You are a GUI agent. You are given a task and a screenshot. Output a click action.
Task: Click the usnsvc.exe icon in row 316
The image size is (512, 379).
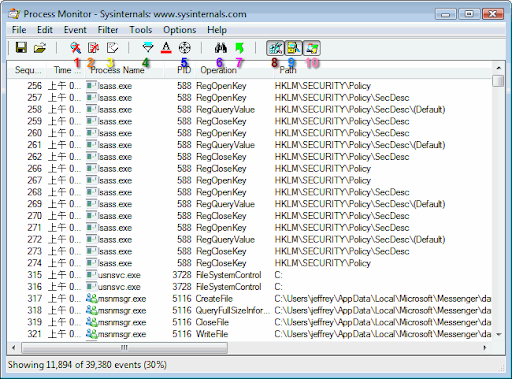91,287
